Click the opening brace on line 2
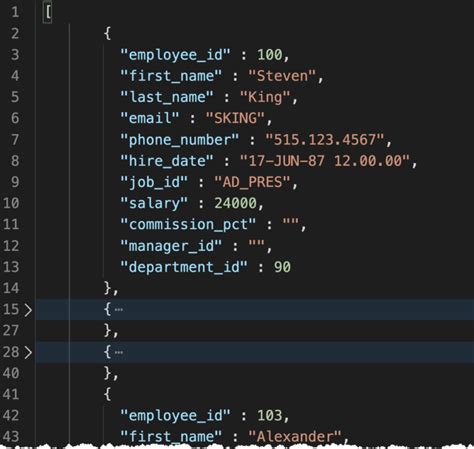Viewport: 474px width, 449px height. click(x=107, y=33)
